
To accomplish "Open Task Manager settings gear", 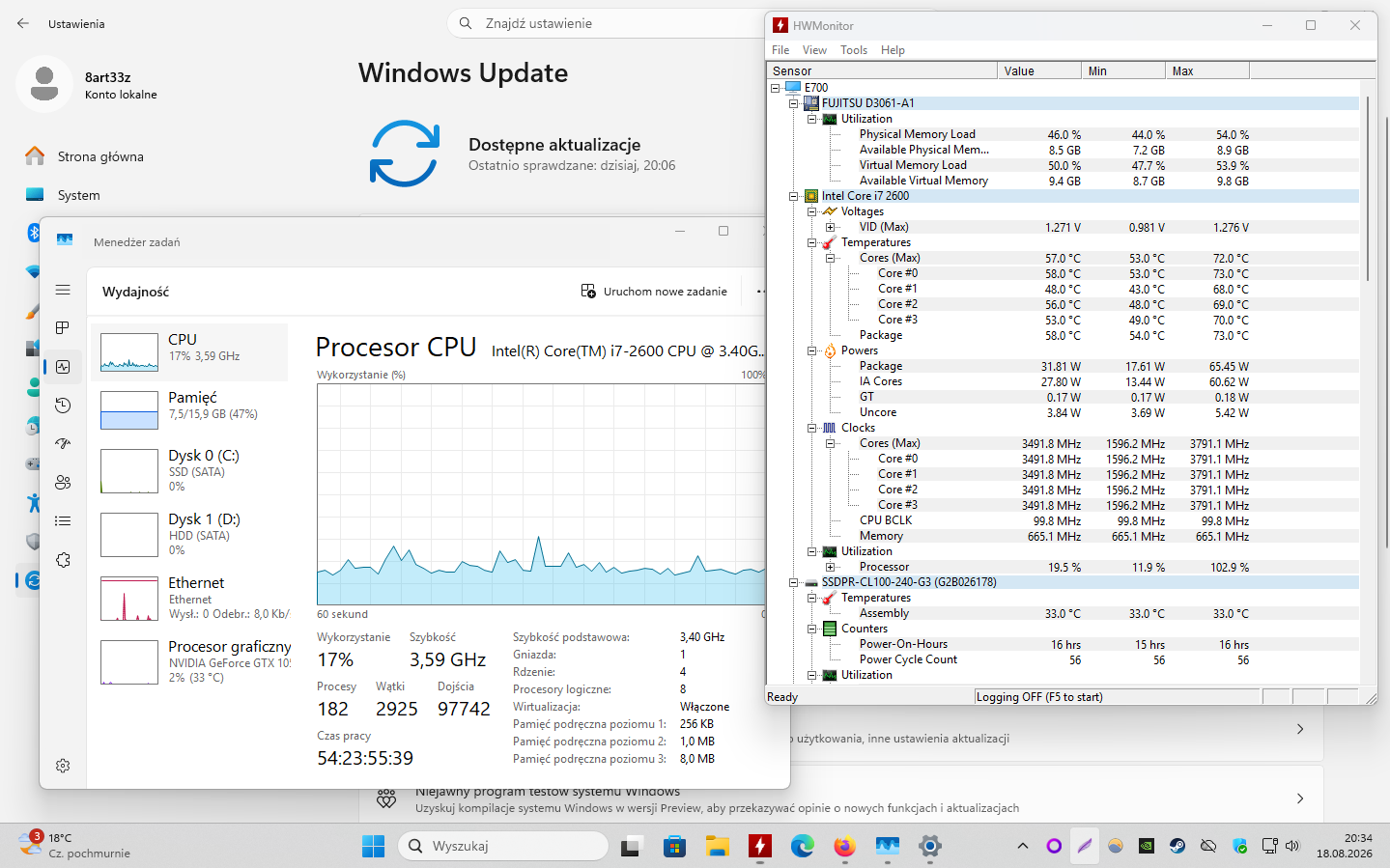I will click(63, 766).
